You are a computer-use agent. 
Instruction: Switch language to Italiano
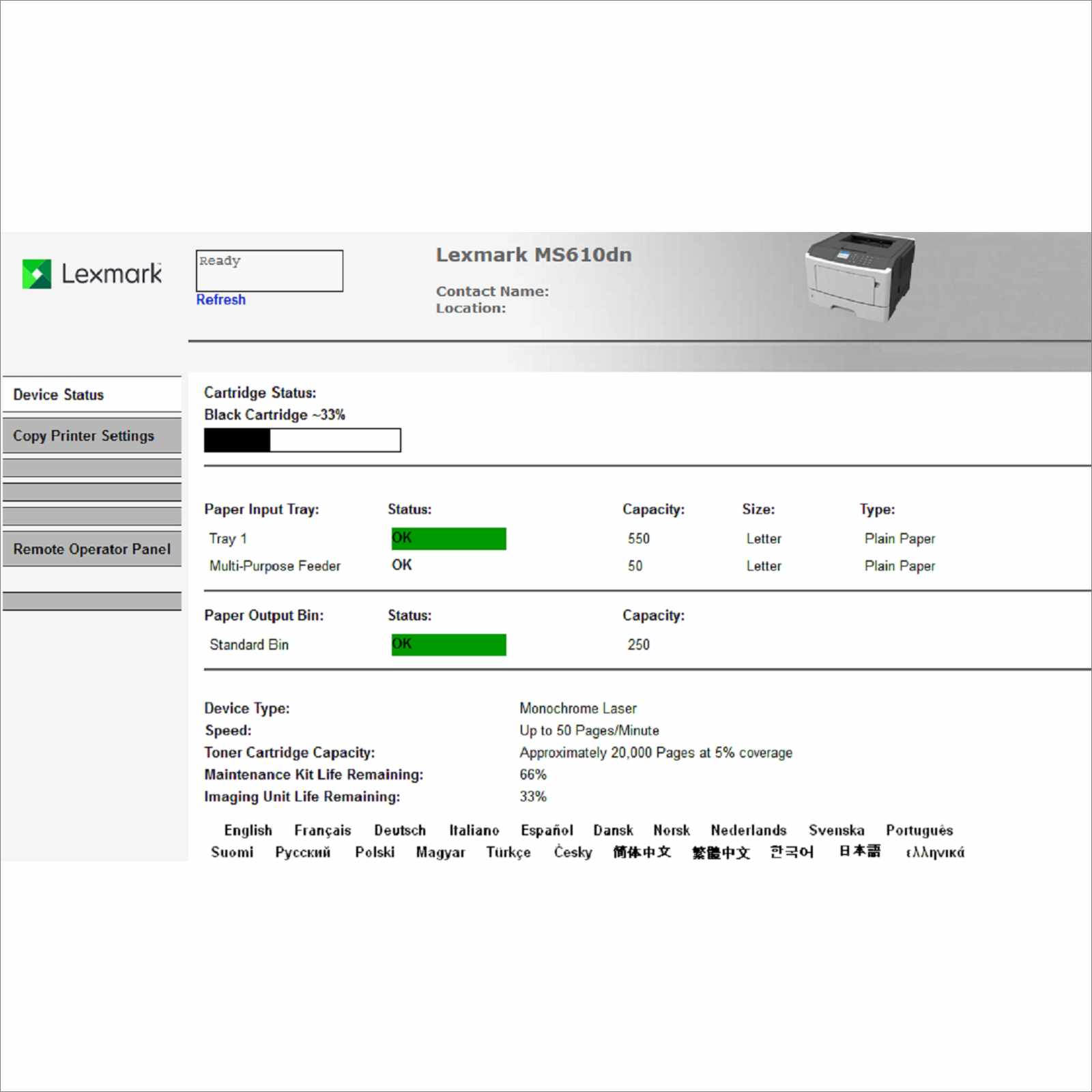pyautogui.click(x=474, y=830)
